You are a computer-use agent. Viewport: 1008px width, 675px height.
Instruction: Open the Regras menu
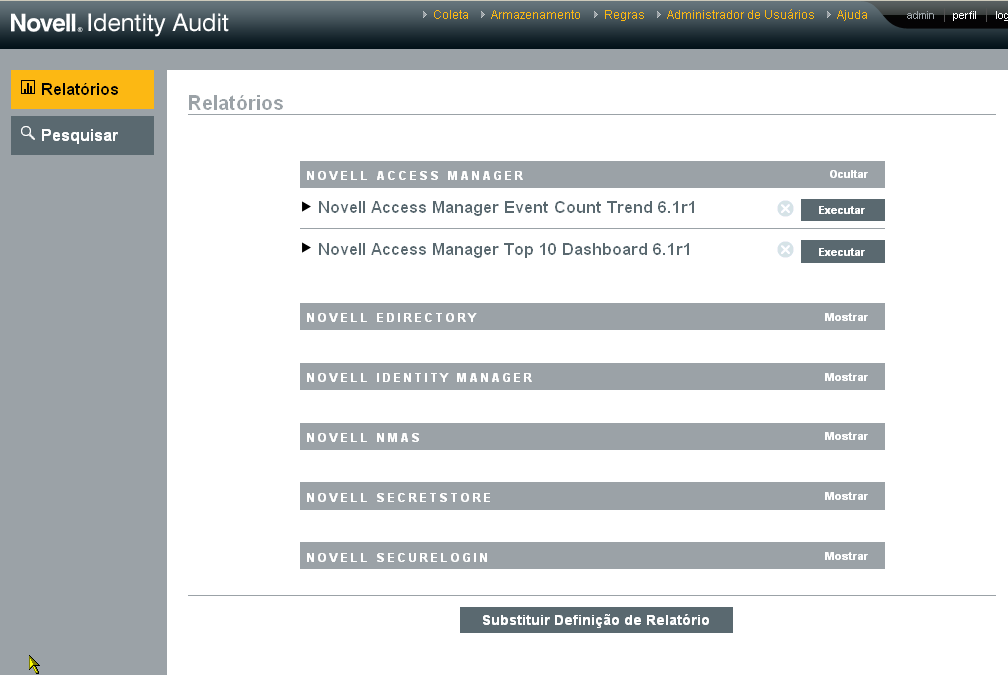624,15
